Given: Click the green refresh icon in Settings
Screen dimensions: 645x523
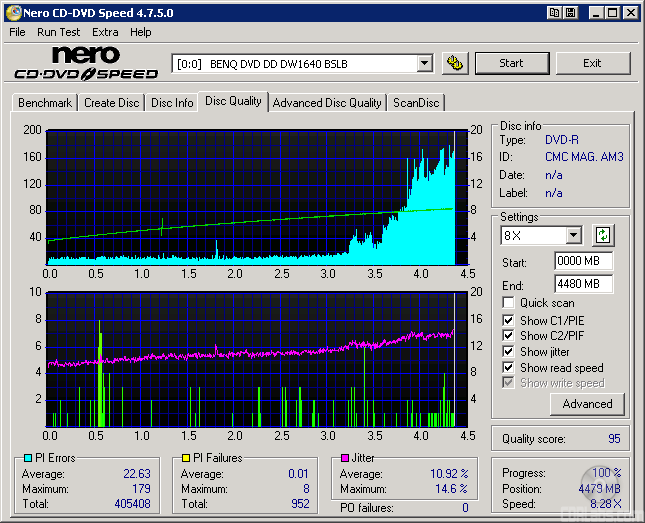Looking at the screenshot, I should [x=603, y=236].
